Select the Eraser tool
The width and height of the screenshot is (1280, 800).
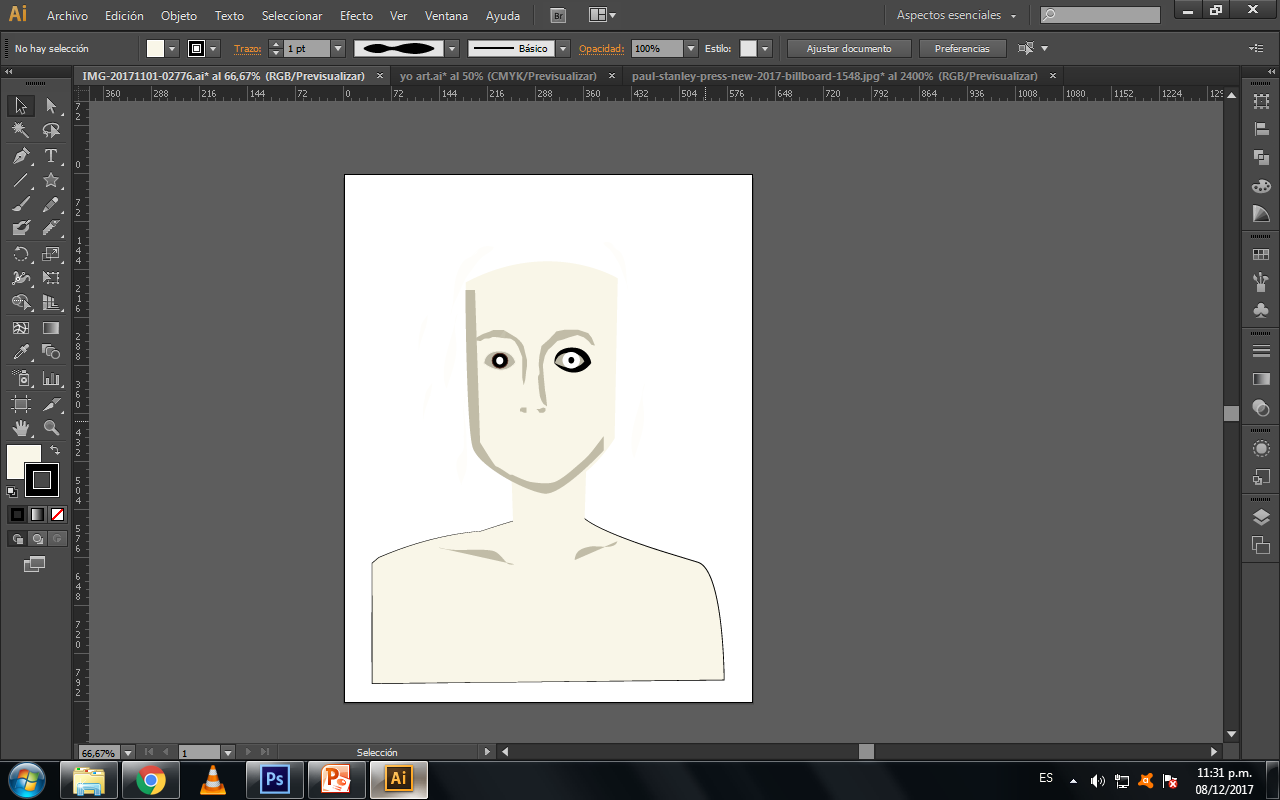tap(51, 228)
